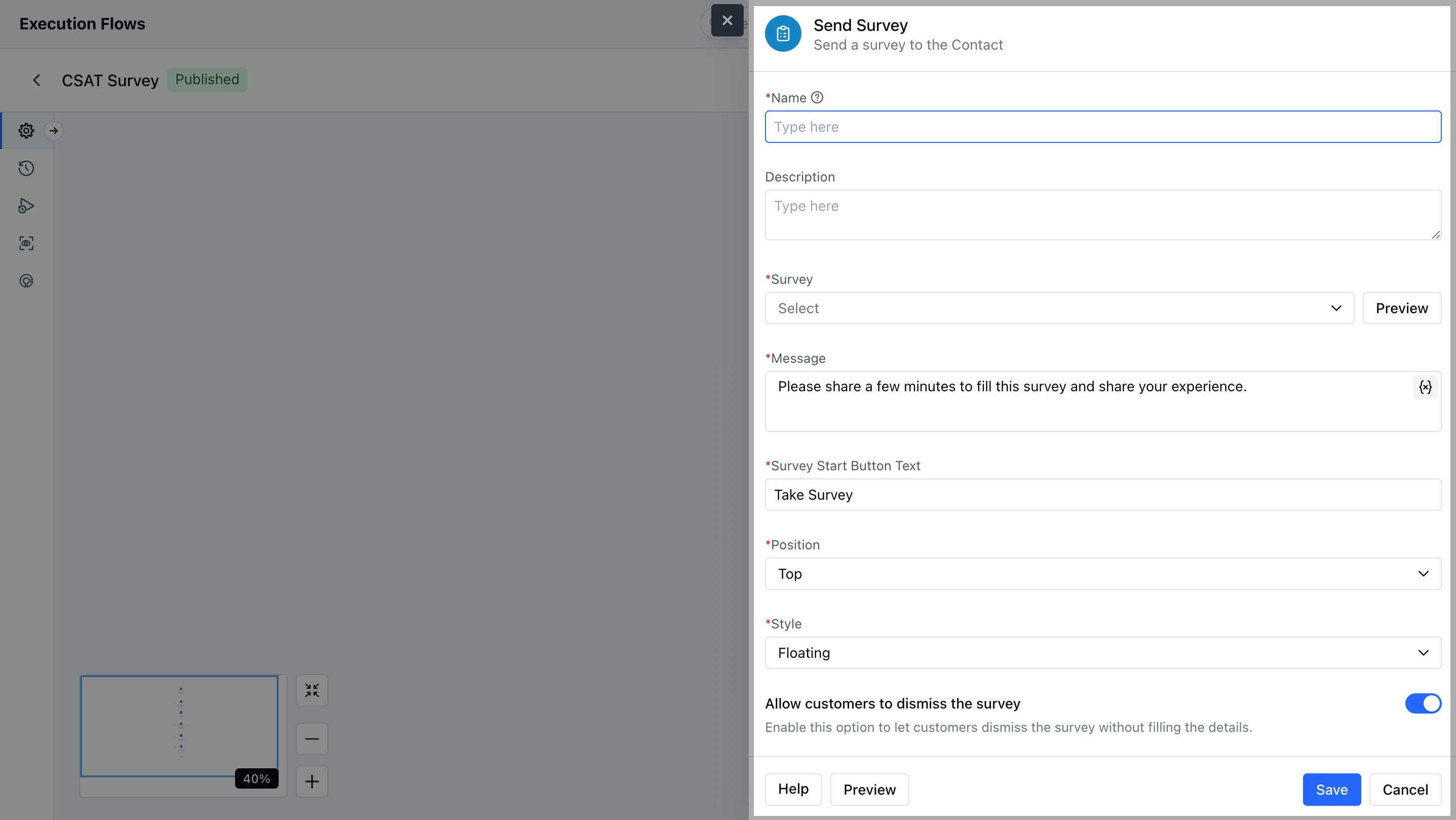Image resolution: width=1456 pixels, height=820 pixels.
Task: Zoom out the canvas with the minus button
Action: pyautogui.click(x=312, y=738)
